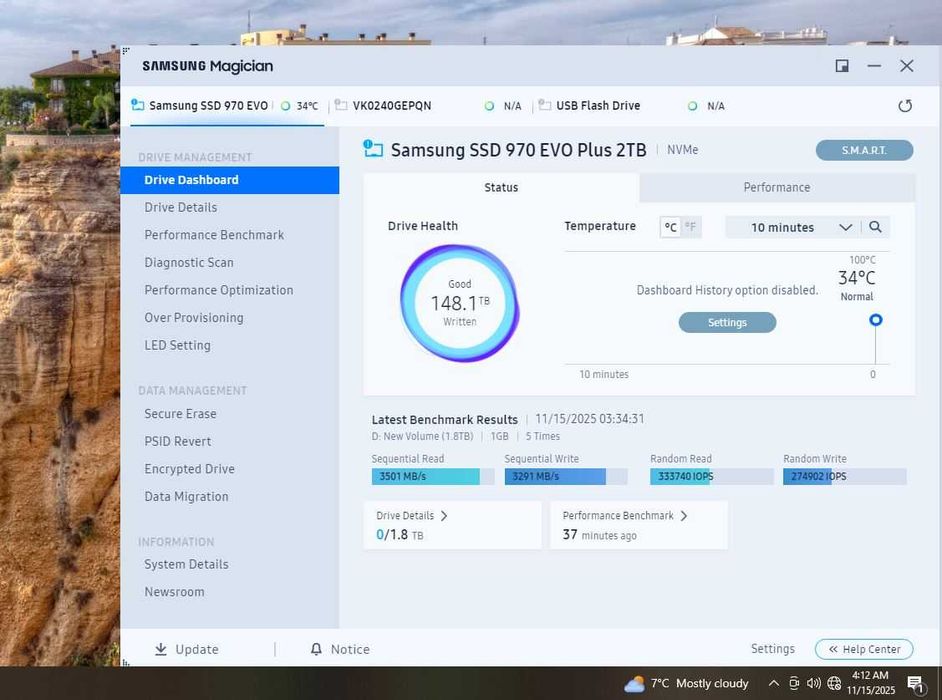Expand Drive Details card chevron

444,516
